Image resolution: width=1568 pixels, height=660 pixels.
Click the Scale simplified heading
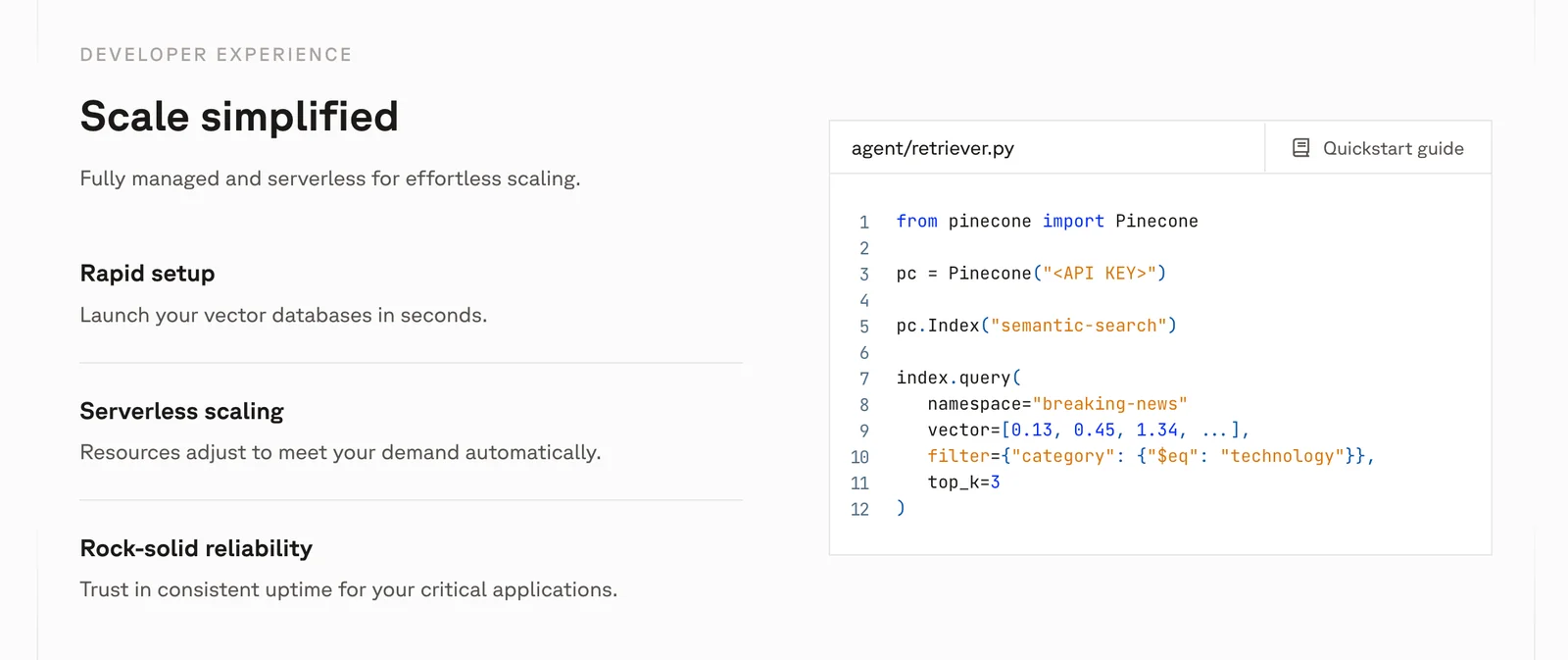pyautogui.click(x=239, y=117)
